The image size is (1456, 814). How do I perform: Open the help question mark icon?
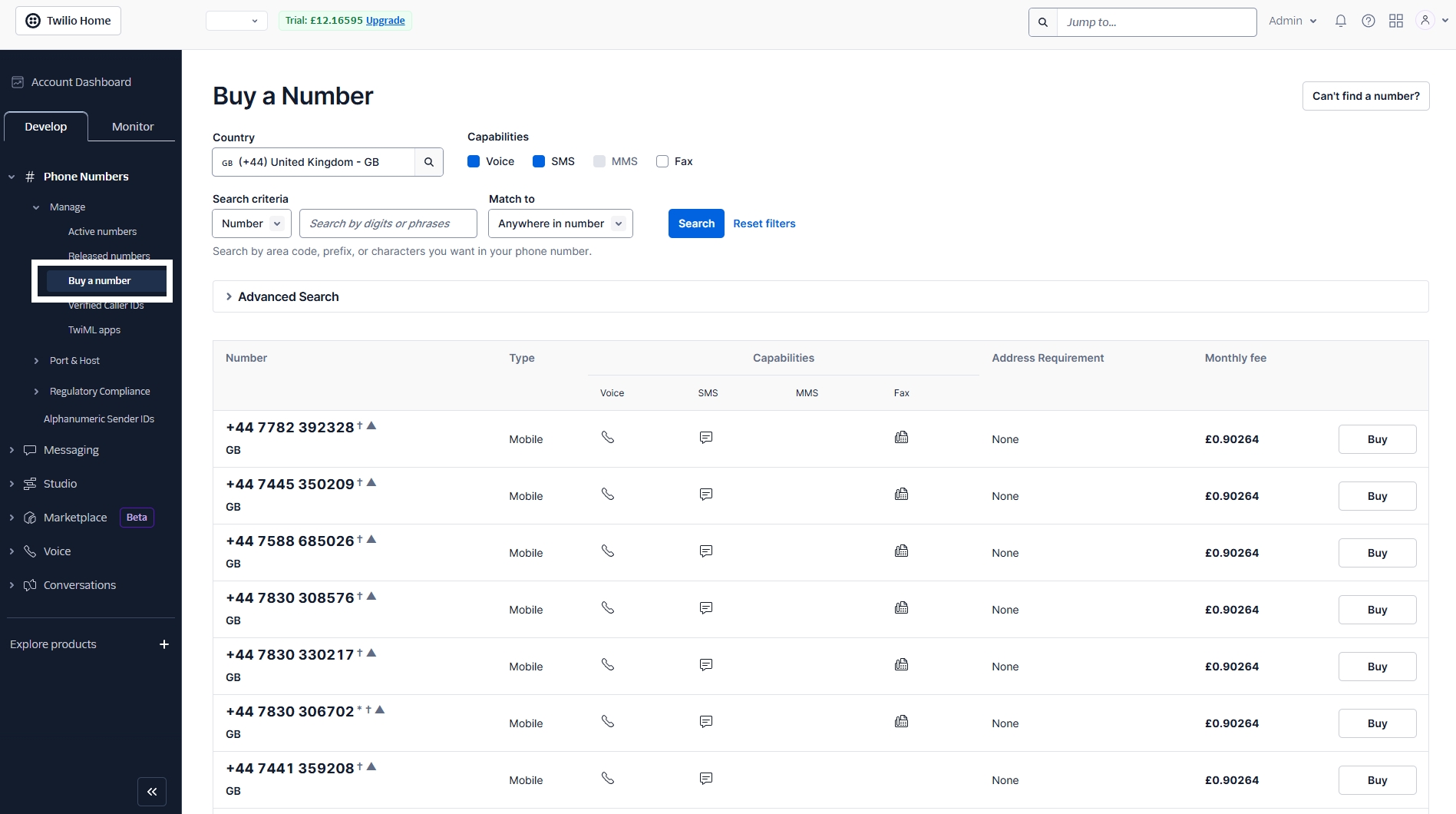(1369, 22)
